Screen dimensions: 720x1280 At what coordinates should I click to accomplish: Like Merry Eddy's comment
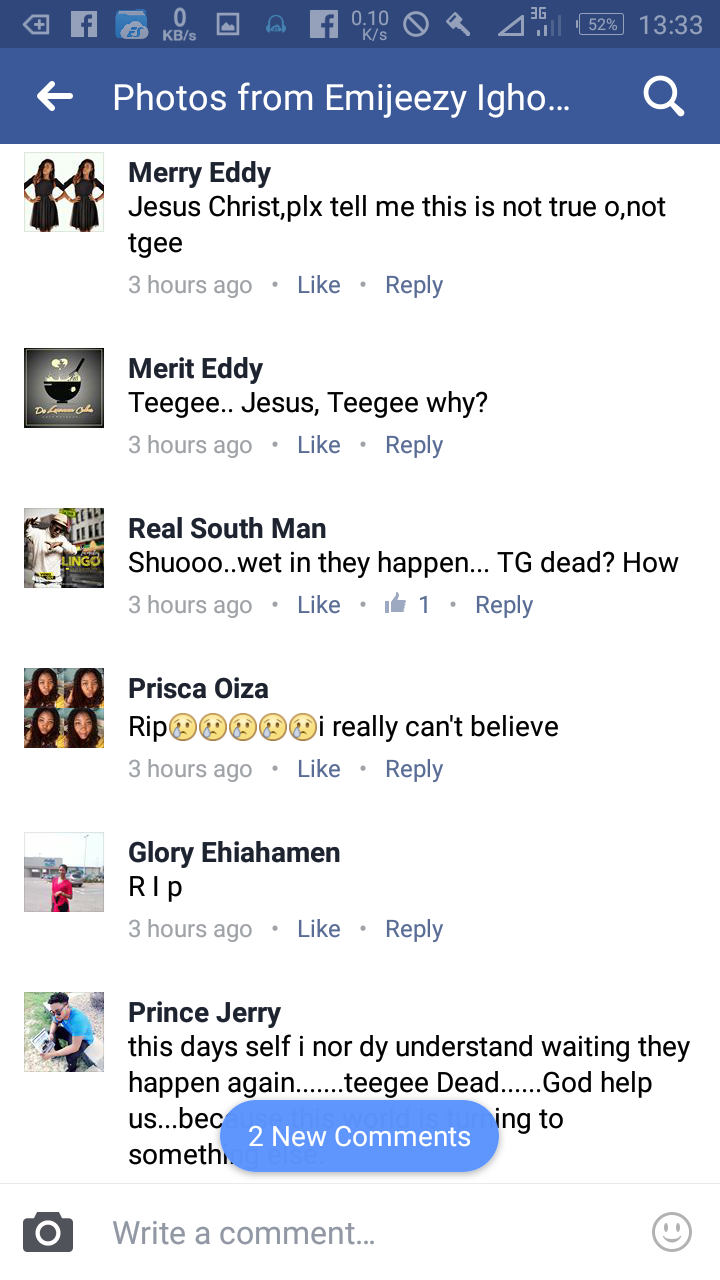pyautogui.click(x=319, y=285)
